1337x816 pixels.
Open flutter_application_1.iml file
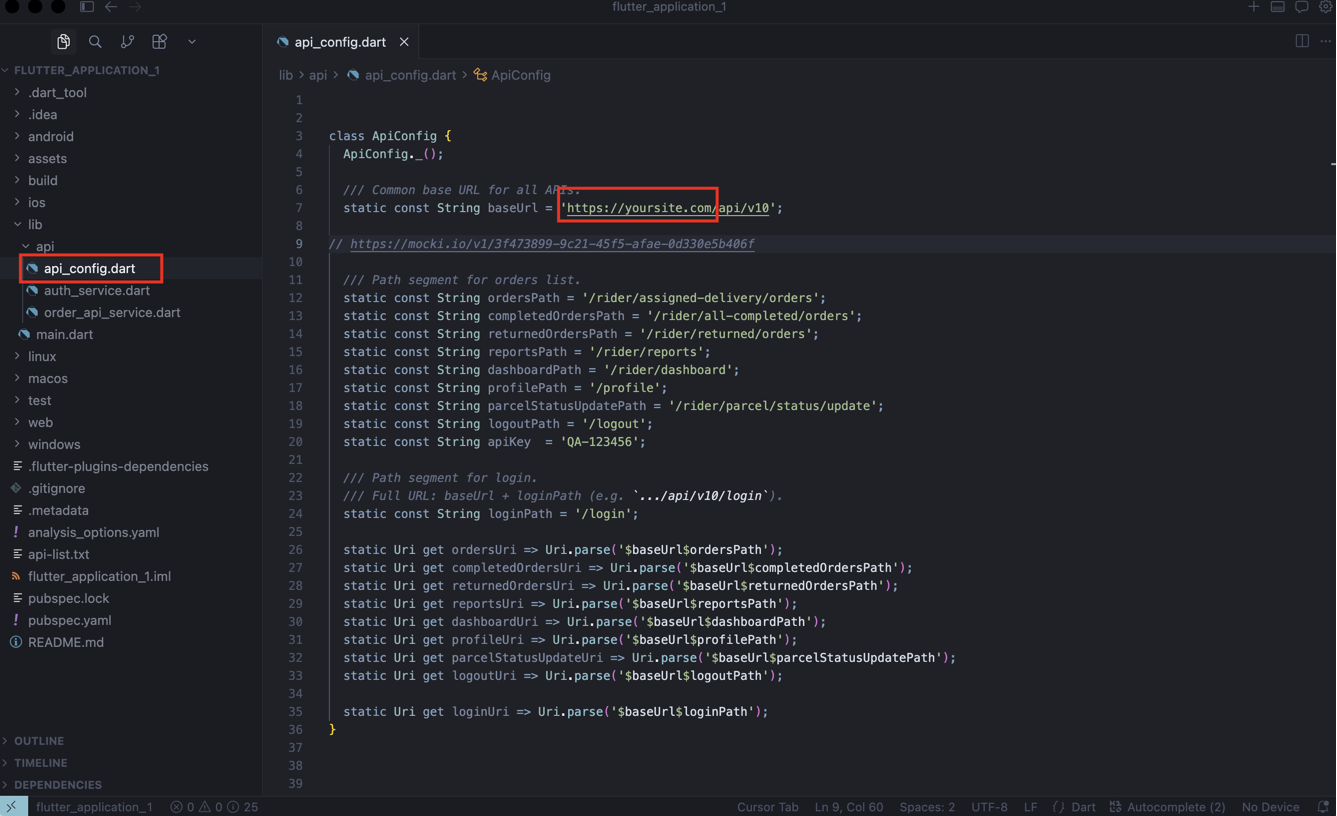click(x=99, y=576)
